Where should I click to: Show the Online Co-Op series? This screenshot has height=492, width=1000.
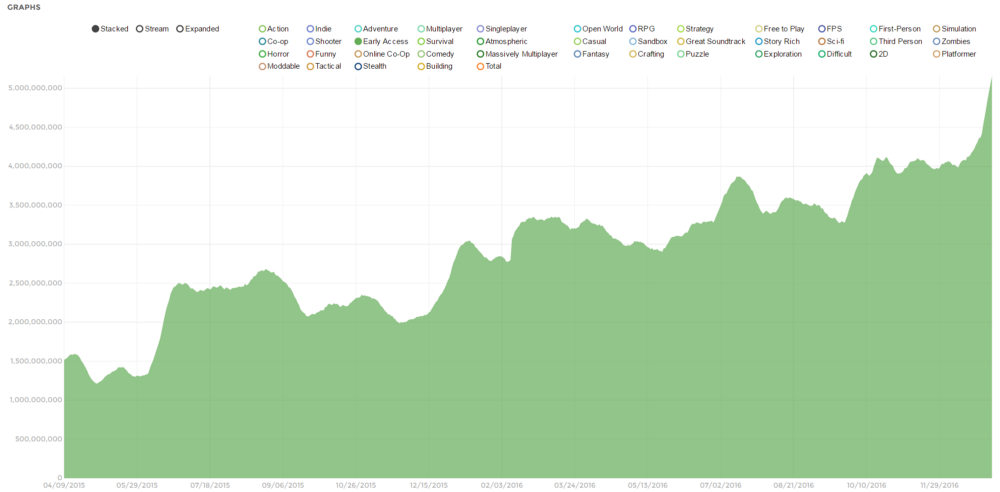click(x=381, y=54)
